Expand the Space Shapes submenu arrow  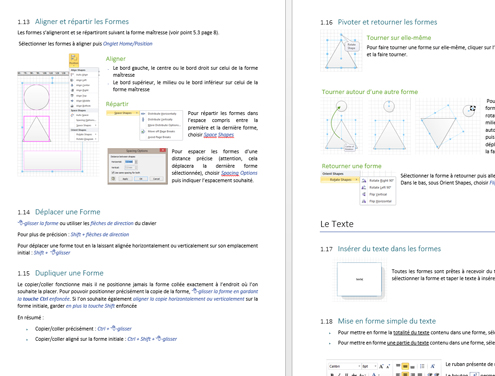tap(136, 113)
